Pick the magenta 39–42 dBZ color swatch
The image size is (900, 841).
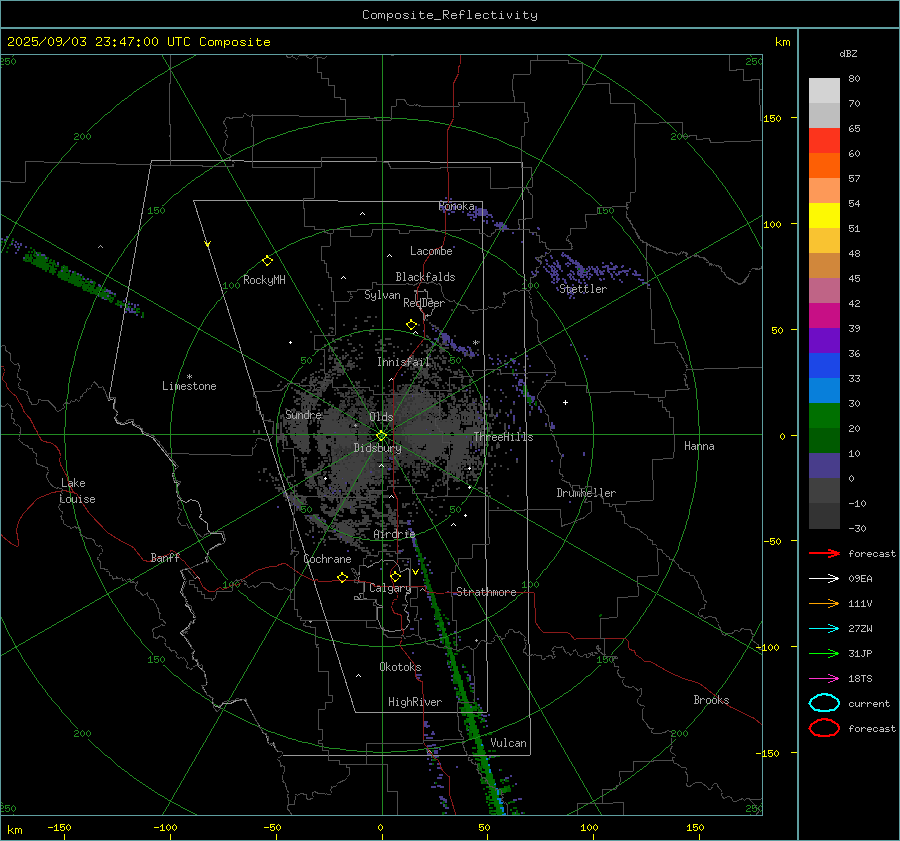pos(824,316)
